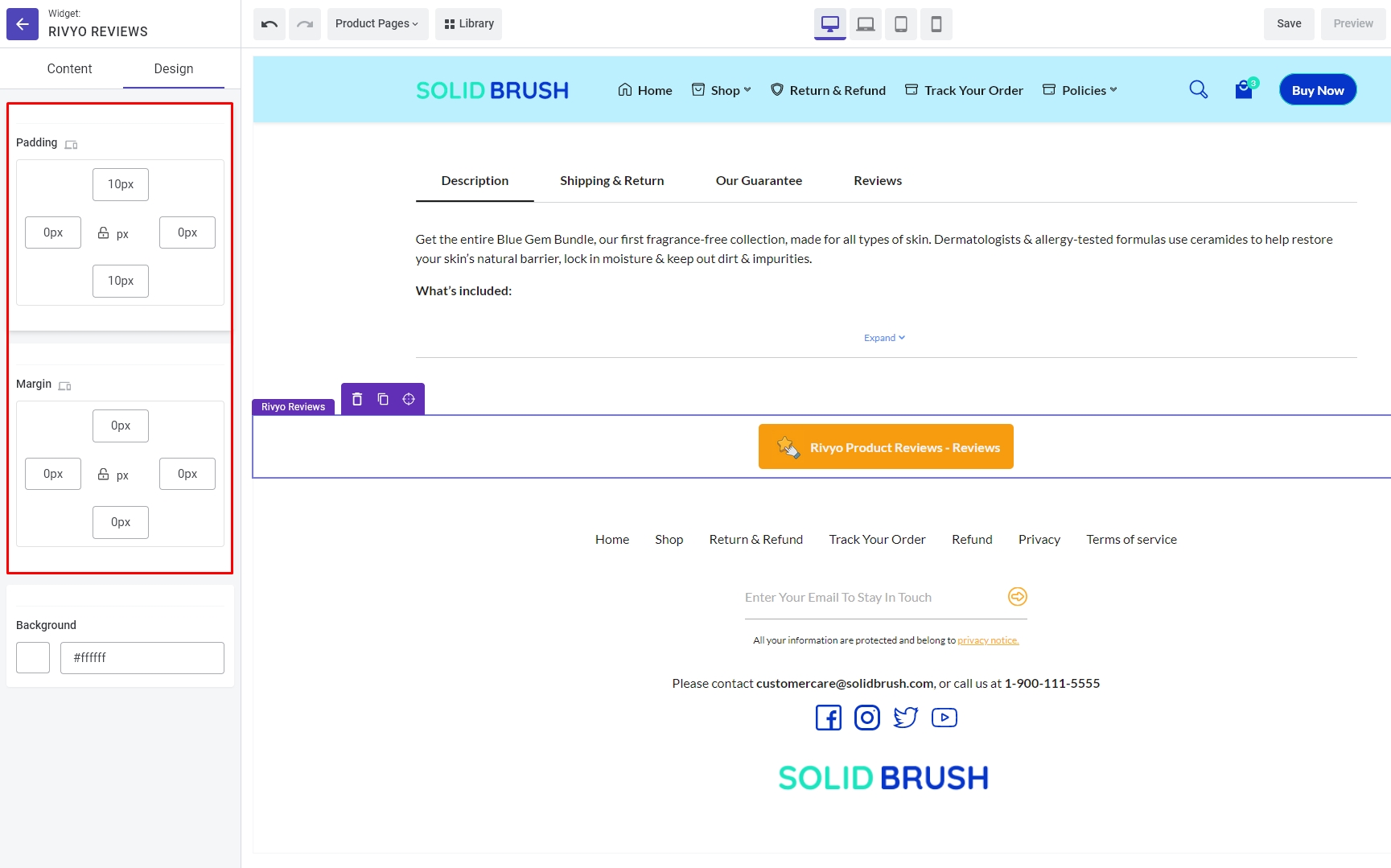Screen dimensions: 1391x868
Task: Click the footer Refund link
Action: (x=972, y=540)
